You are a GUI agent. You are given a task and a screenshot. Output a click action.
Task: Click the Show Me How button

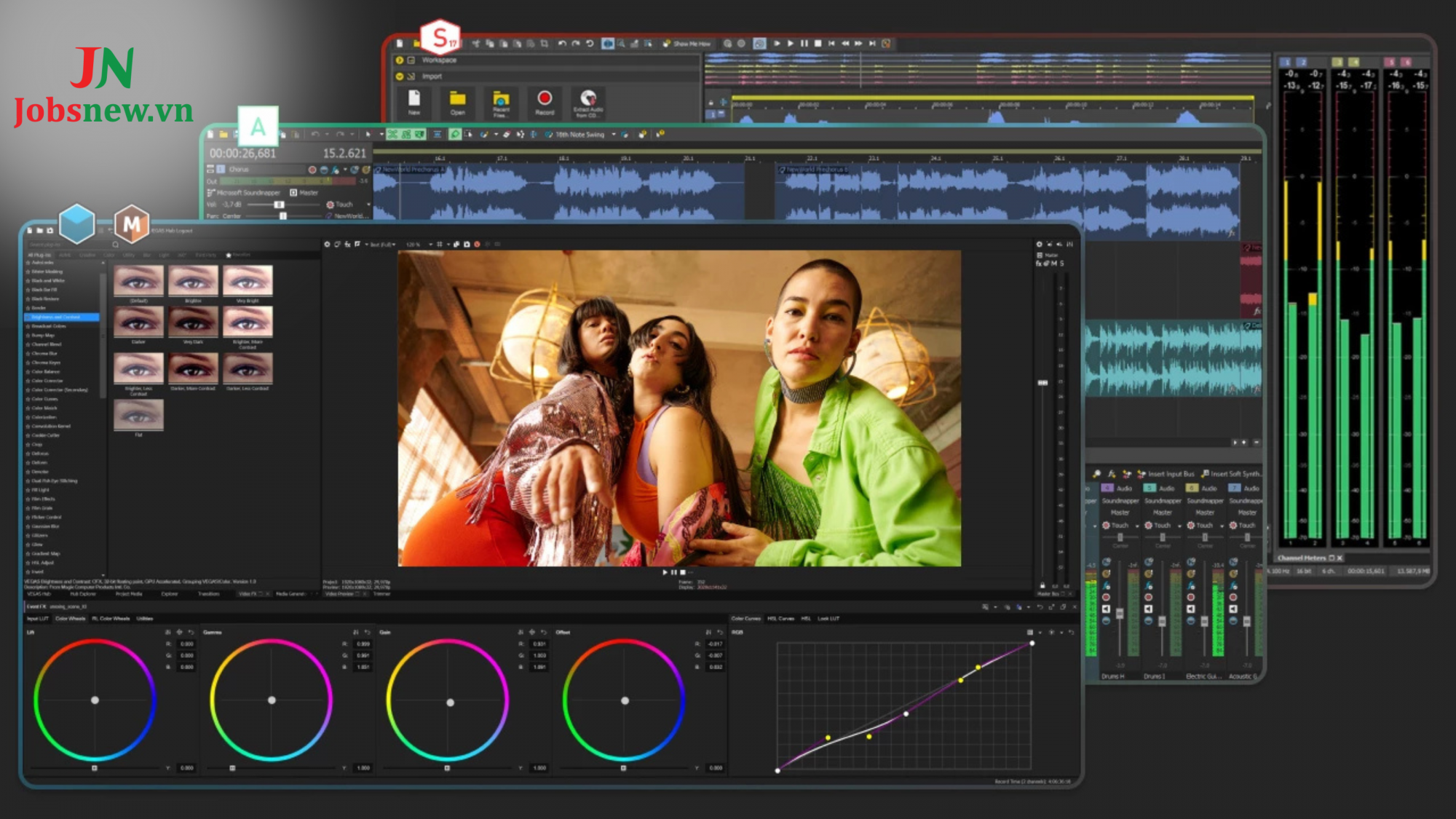[687, 44]
